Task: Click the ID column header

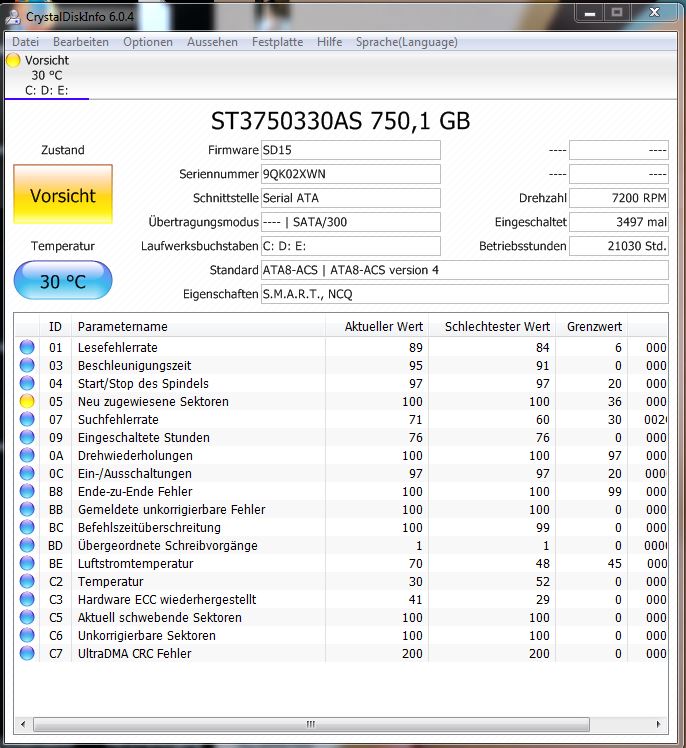Action: tap(55, 326)
